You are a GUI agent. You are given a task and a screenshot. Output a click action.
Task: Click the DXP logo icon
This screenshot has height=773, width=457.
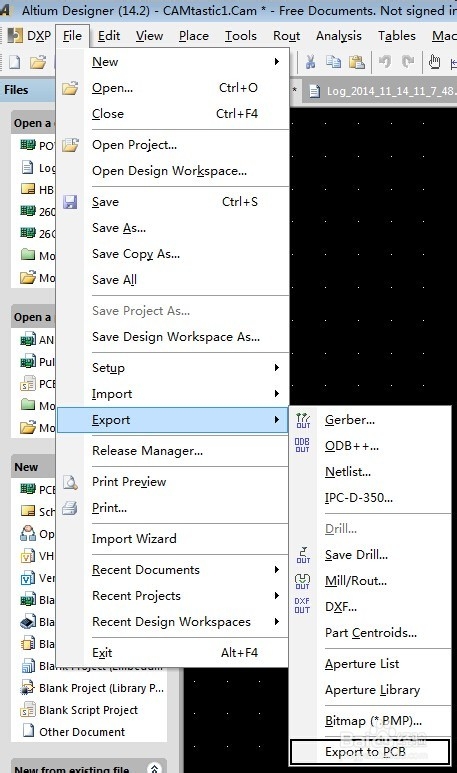tap(15, 36)
